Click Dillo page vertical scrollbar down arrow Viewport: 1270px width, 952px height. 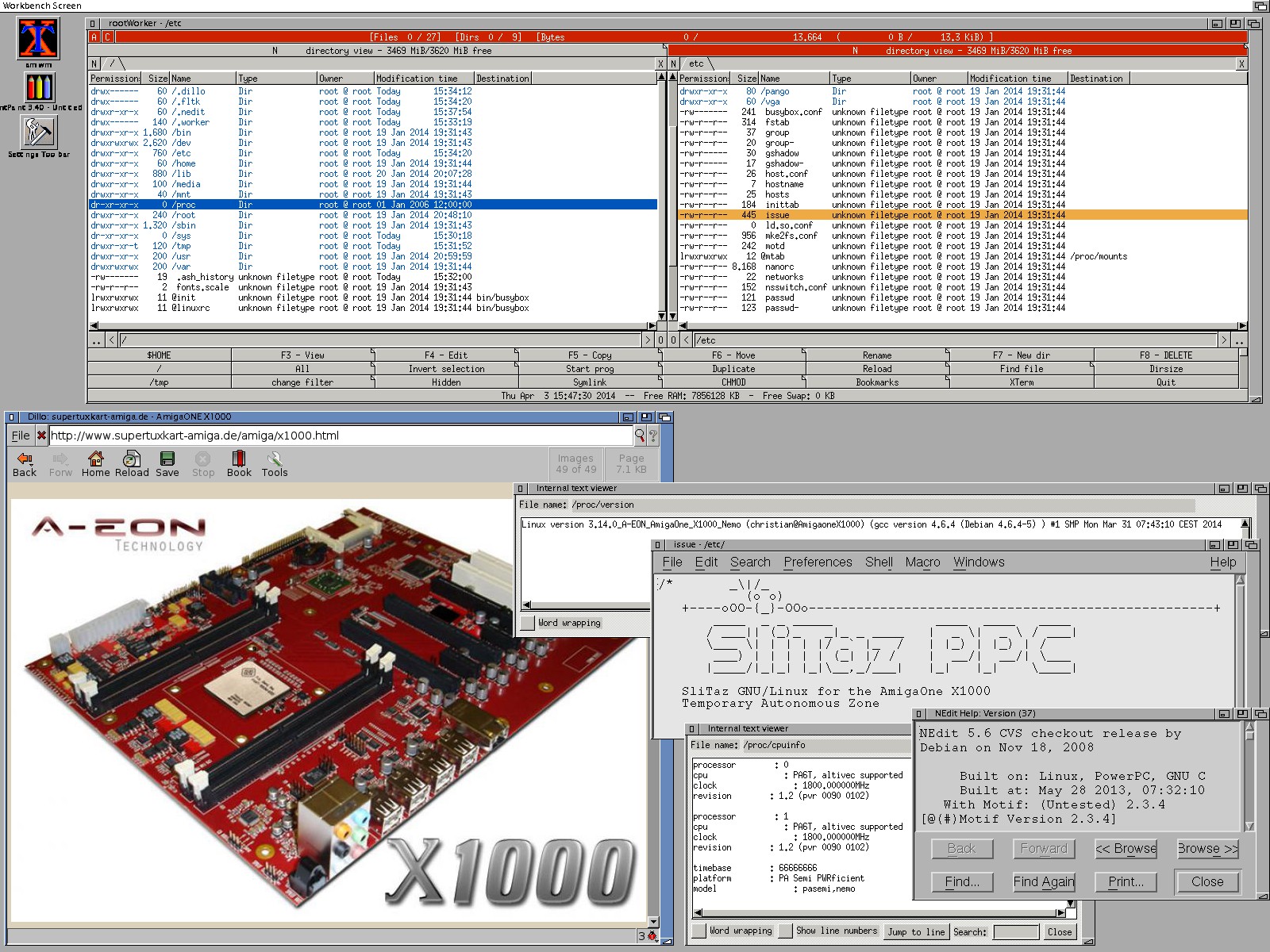tap(653, 922)
